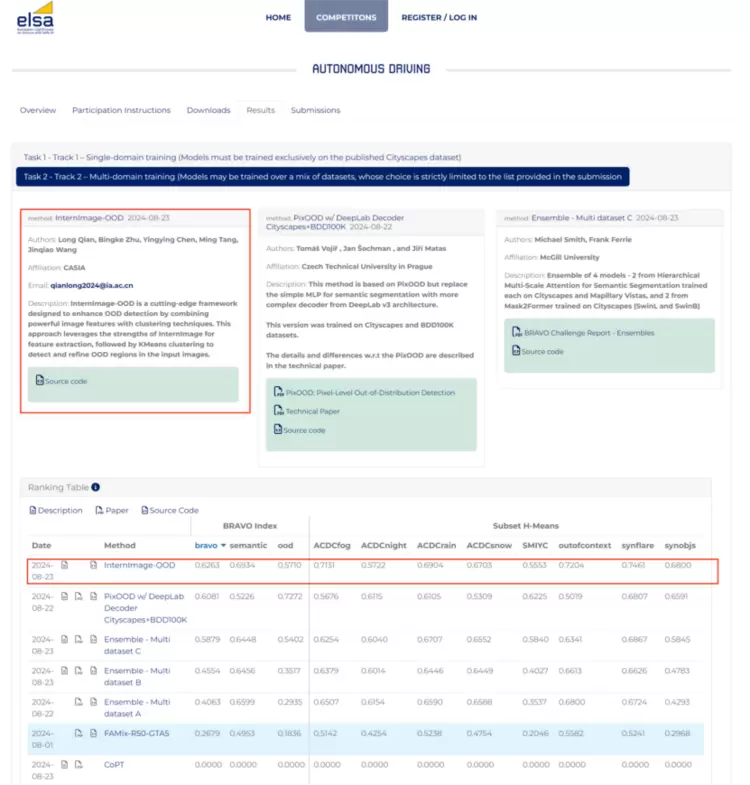
Task: Open the PixOOD Technical Paper link
Action: pos(312,411)
